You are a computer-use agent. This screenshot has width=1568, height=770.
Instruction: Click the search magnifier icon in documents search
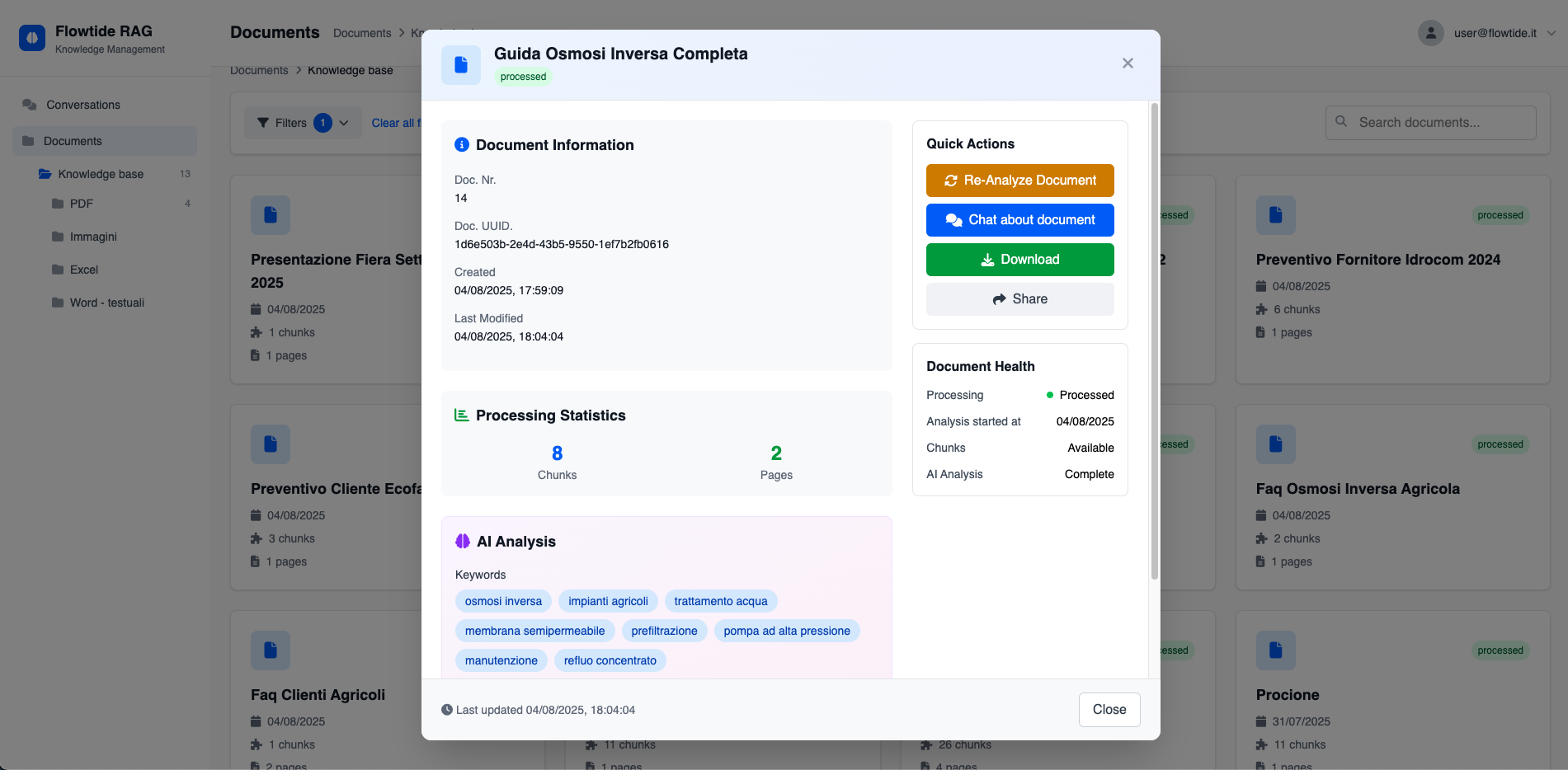point(1340,121)
